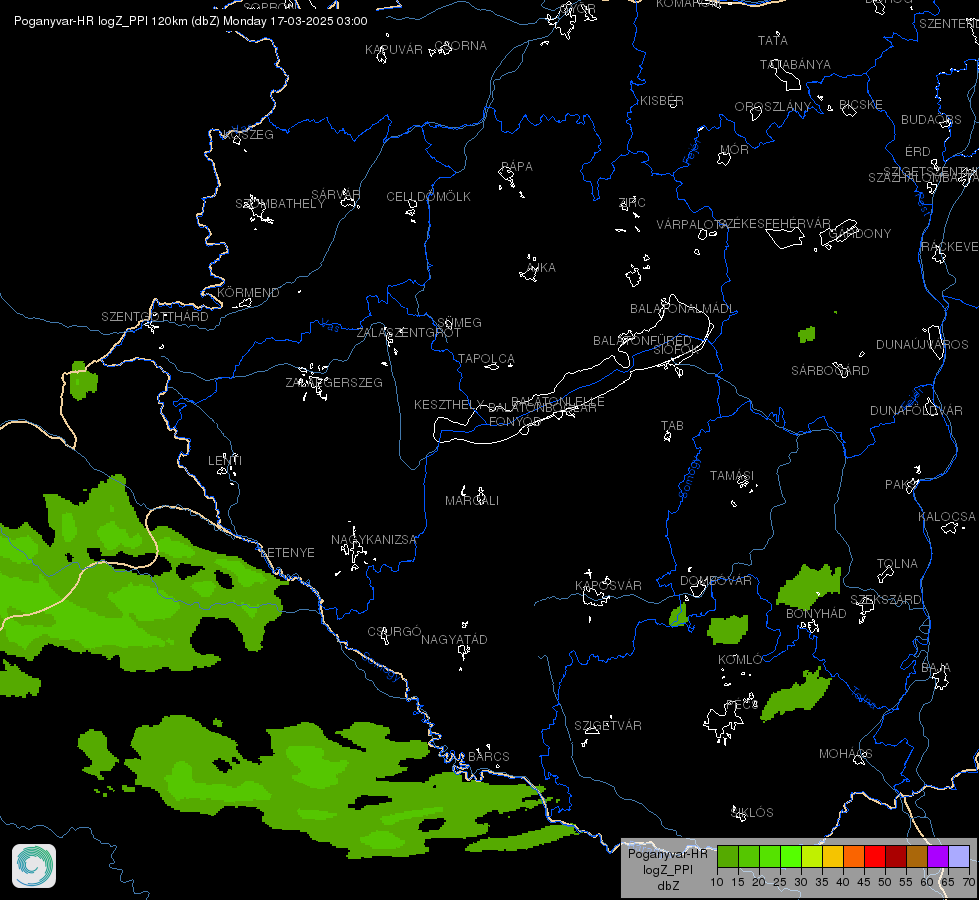This screenshot has height=900, width=979.
Task: Click the 40-45 dBZ orange legend swatch
Action: (854, 856)
